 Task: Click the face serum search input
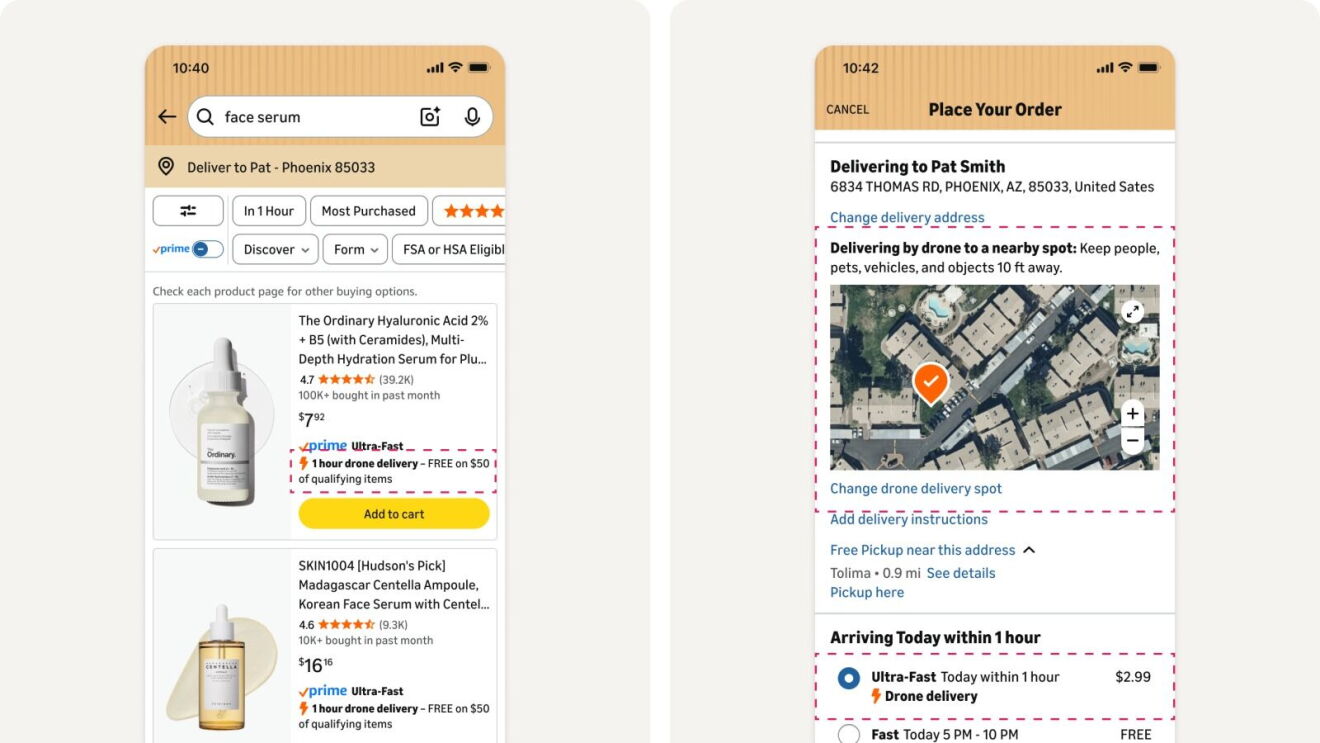click(340, 117)
